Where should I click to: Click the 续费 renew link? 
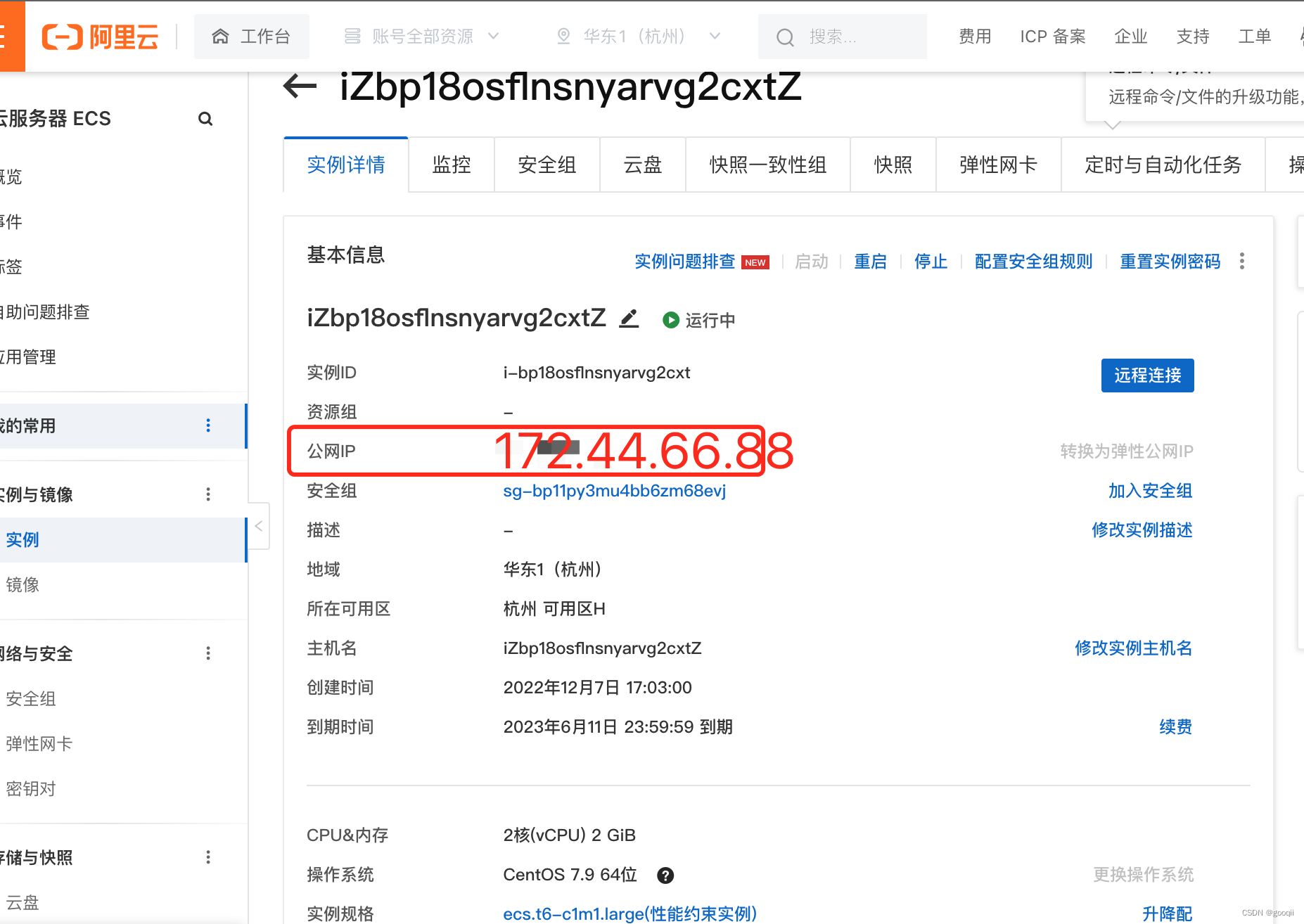pos(1175,726)
